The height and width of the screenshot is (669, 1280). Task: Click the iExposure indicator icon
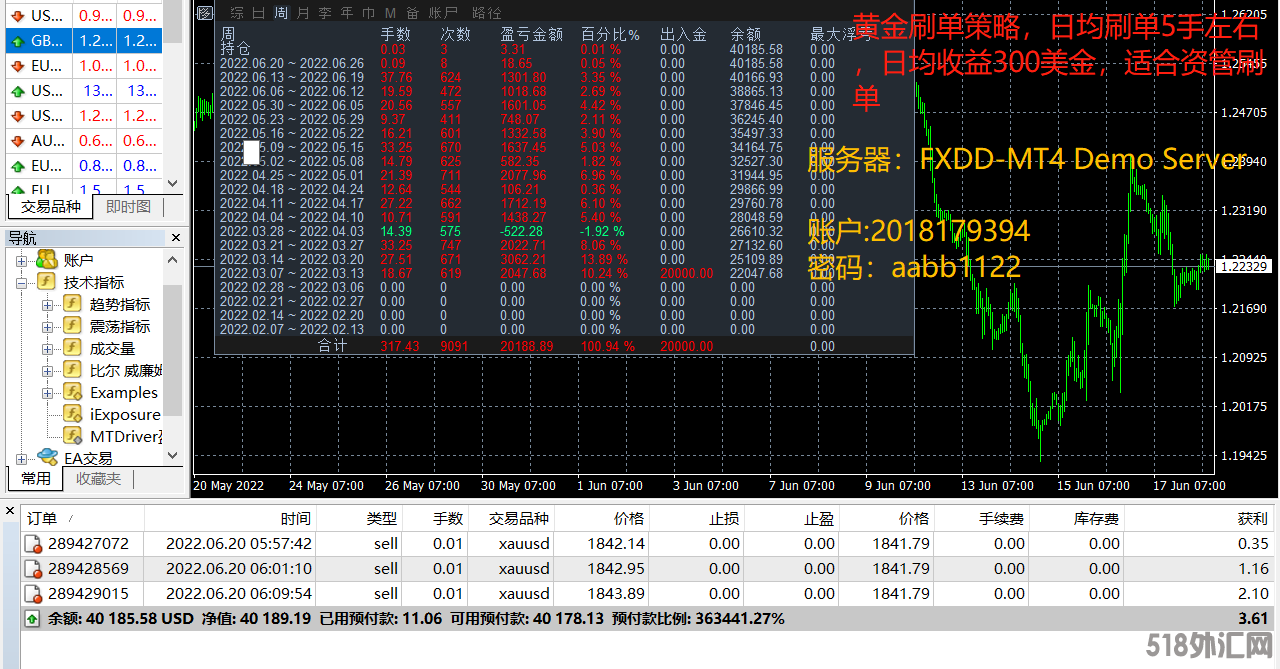coord(72,414)
